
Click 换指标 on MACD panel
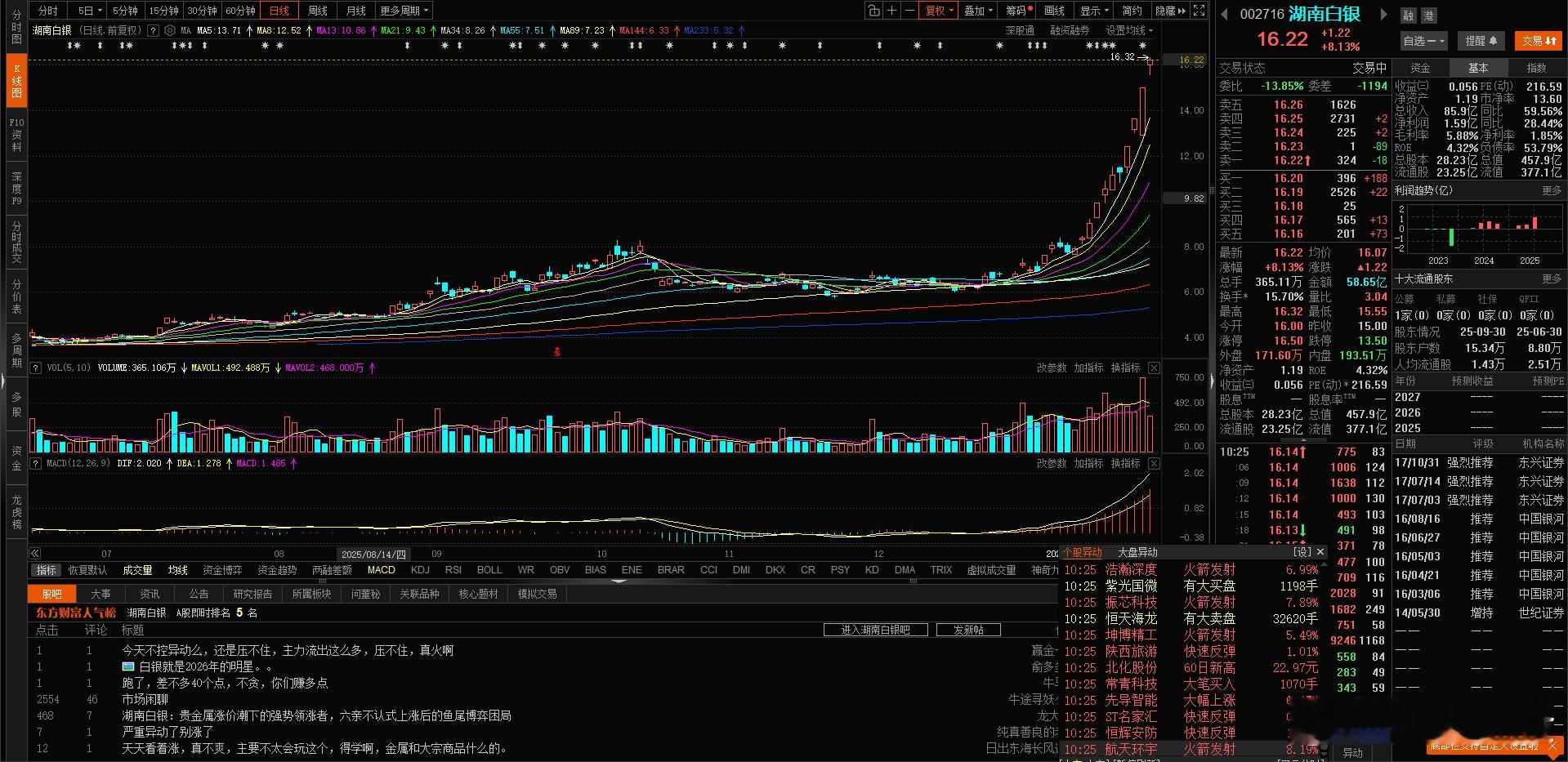click(x=1125, y=463)
